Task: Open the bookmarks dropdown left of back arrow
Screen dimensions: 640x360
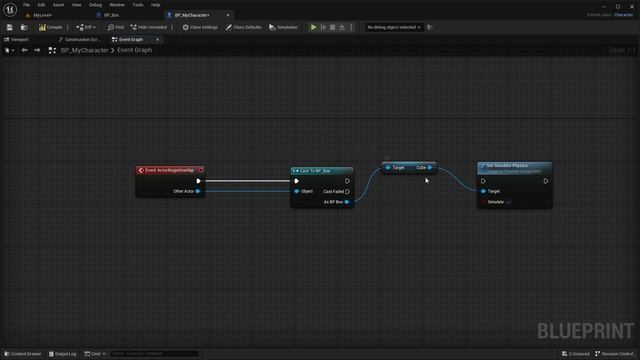Action: (x=9, y=50)
